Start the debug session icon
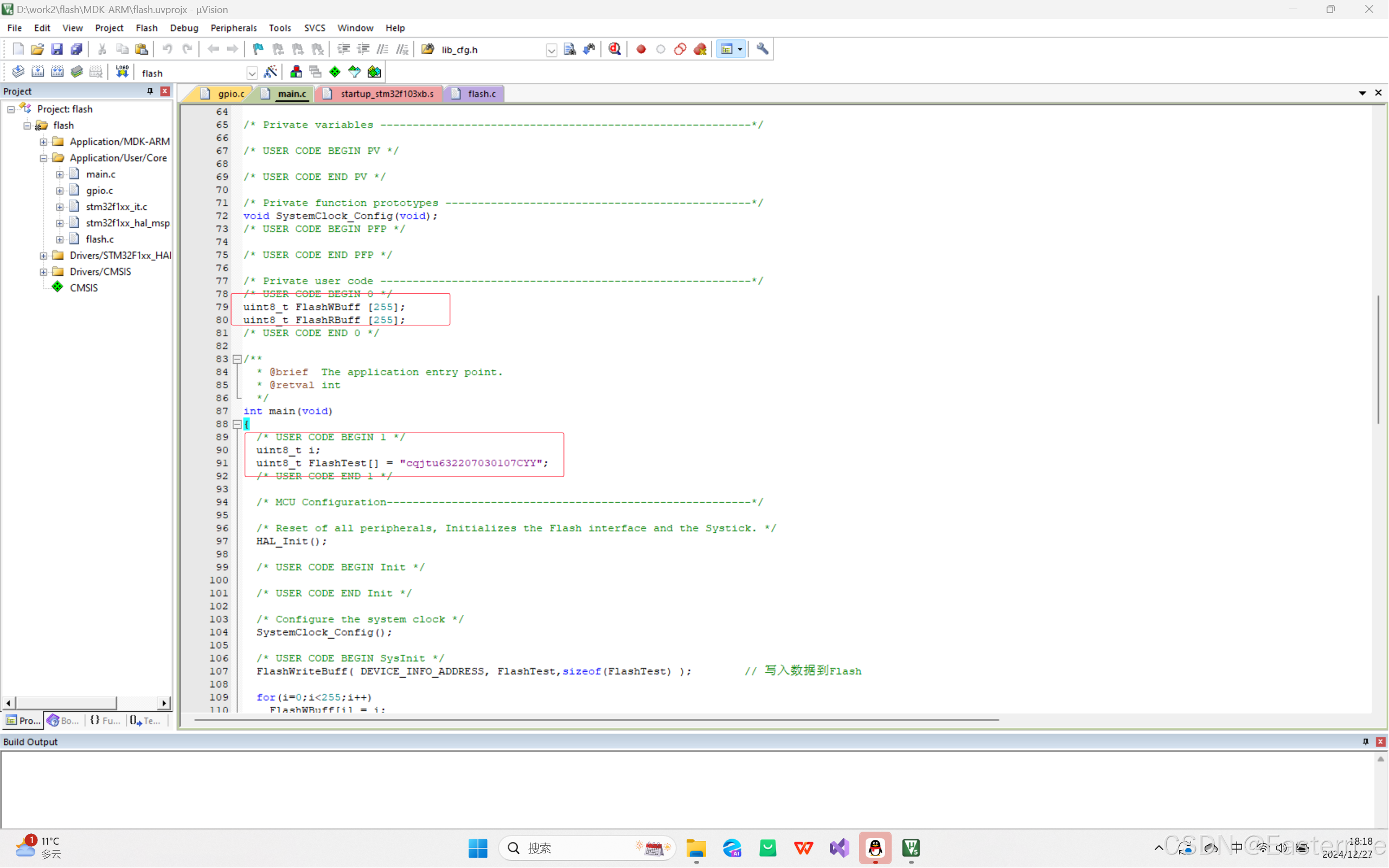This screenshot has height=868, width=1389. [x=615, y=49]
